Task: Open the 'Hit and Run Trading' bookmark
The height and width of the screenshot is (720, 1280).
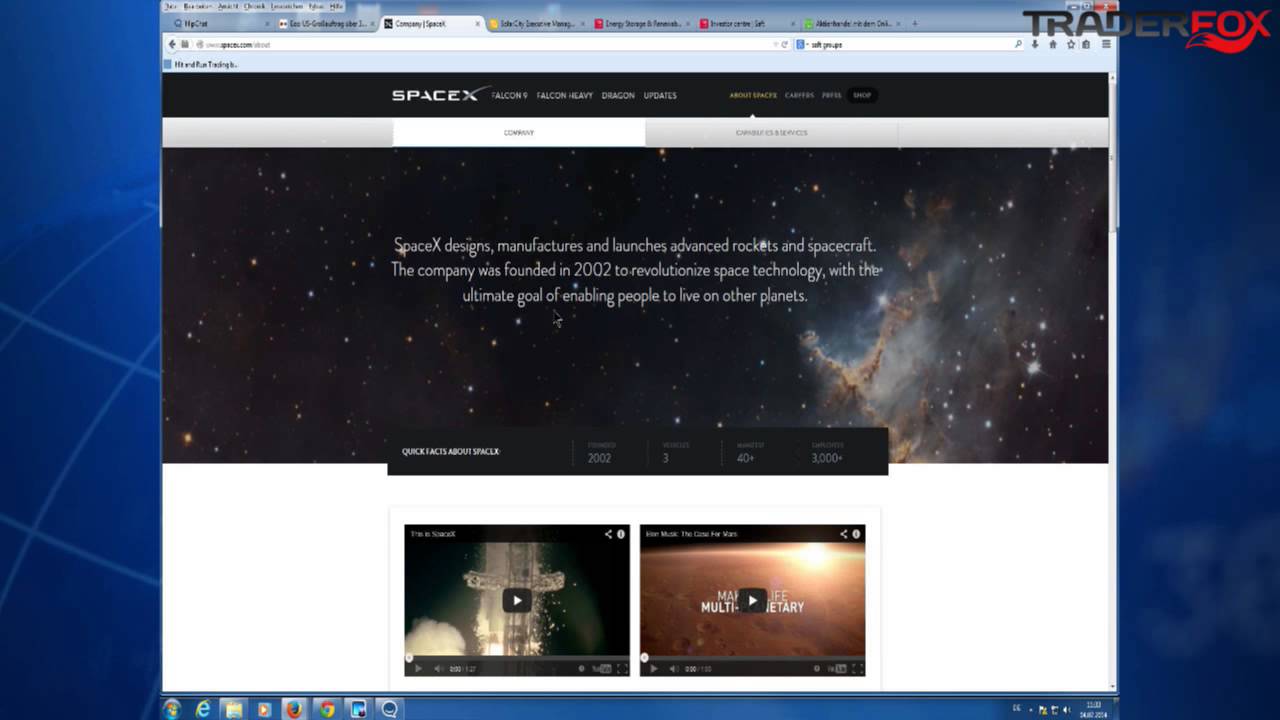Action: (x=202, y=64)
